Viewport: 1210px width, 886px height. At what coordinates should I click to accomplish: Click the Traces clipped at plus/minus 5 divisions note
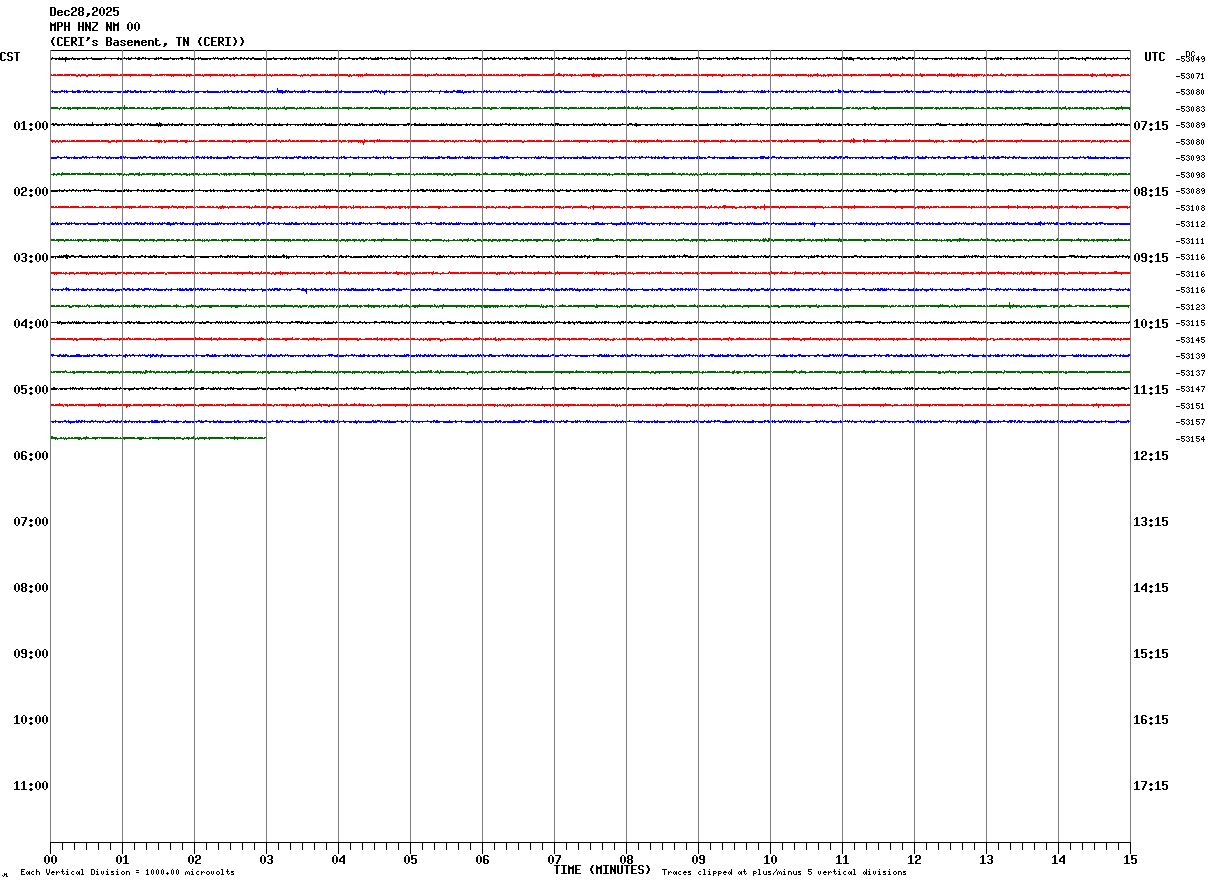(784, 873)
